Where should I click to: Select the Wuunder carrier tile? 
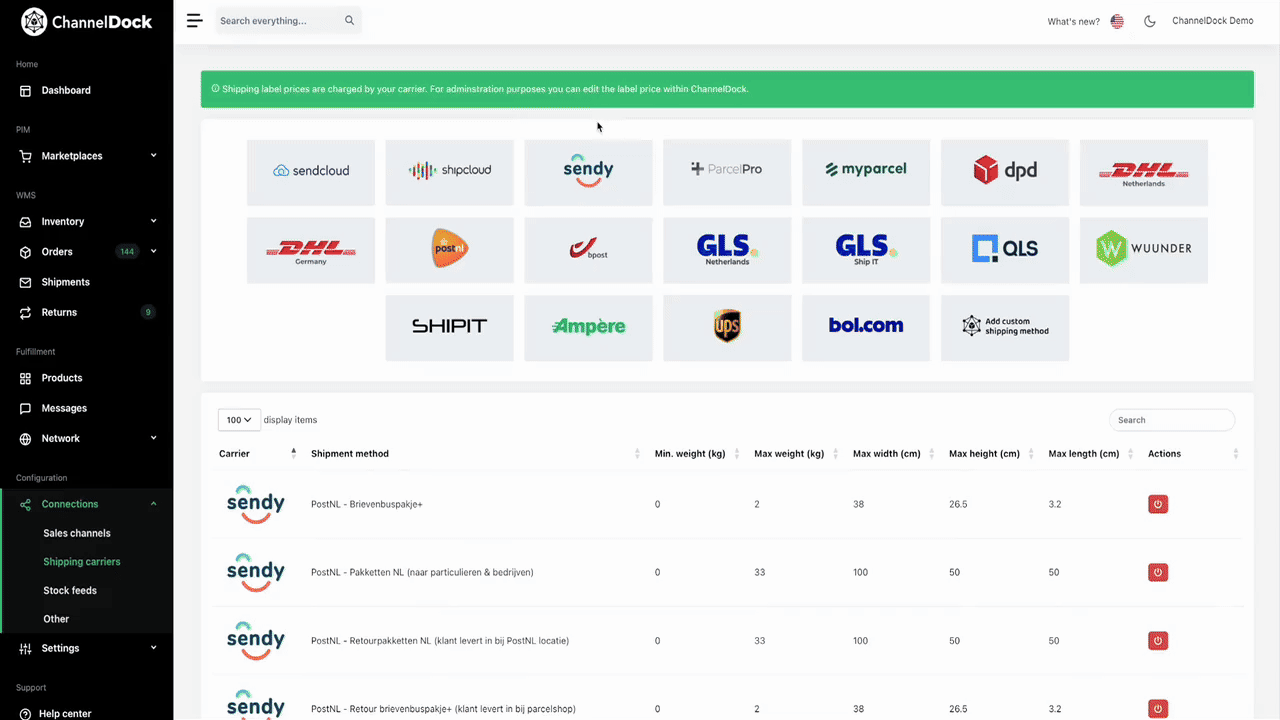[1144, 250]
